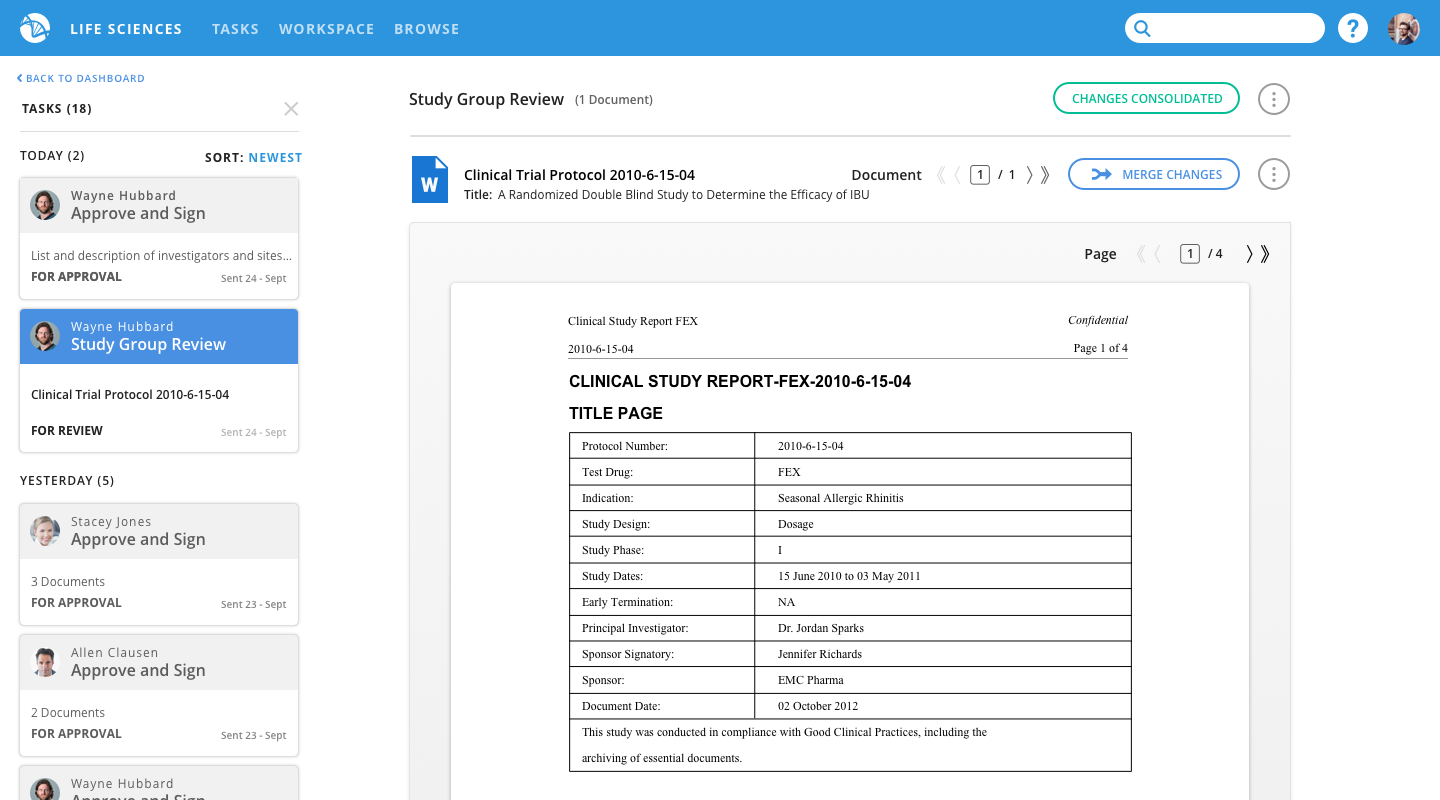Click the Life Sciences logo icon

point(35,28)
